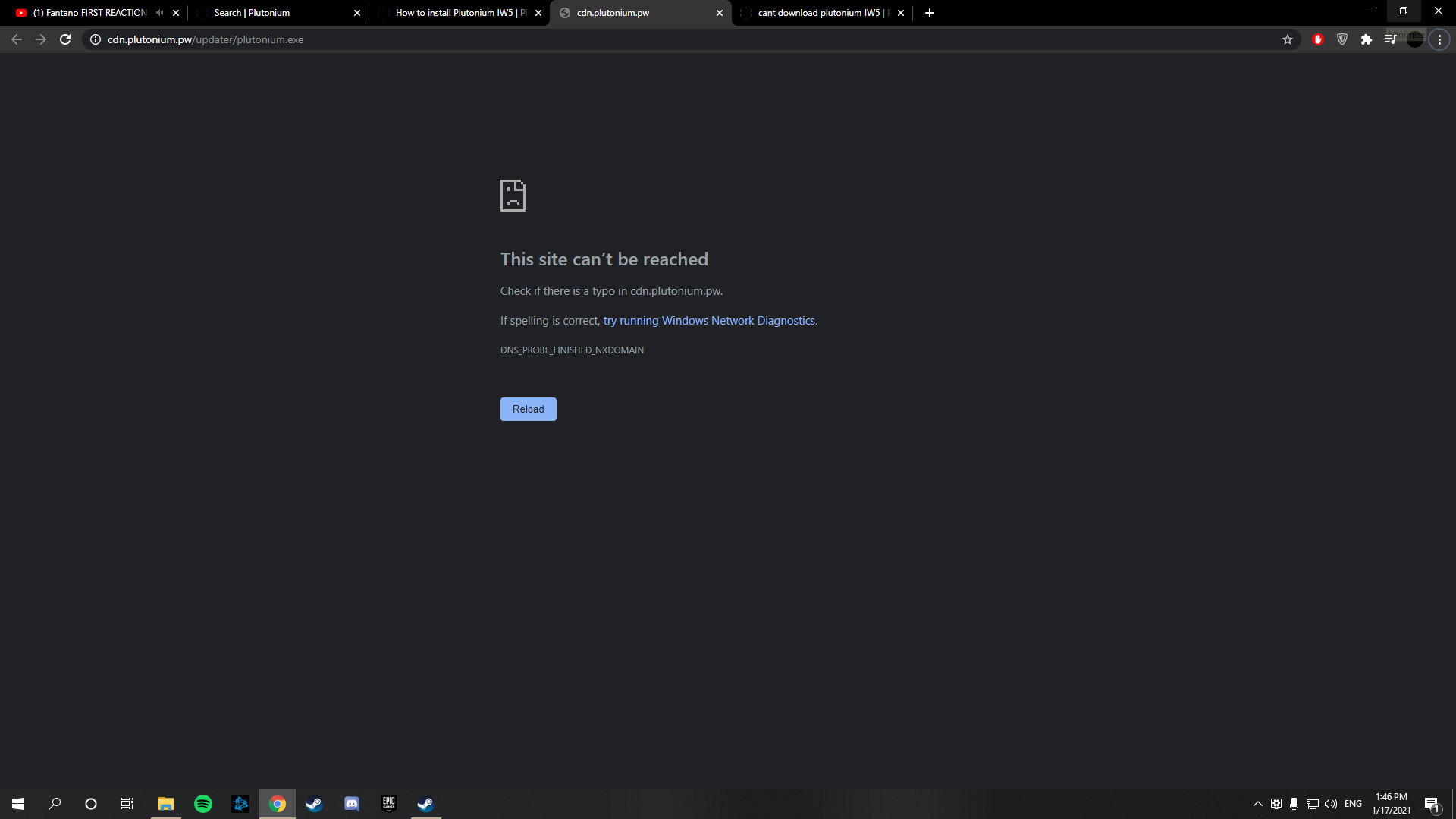The height and width of the screenshot is (819, 1456).
Task: Open a new tab with plus button
Action: 930,13
